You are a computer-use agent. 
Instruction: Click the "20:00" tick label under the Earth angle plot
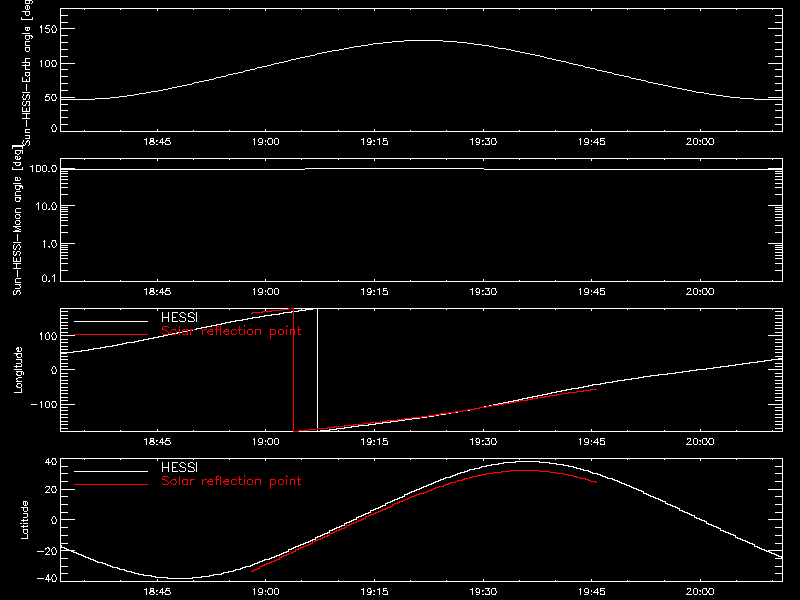[700, 142]
